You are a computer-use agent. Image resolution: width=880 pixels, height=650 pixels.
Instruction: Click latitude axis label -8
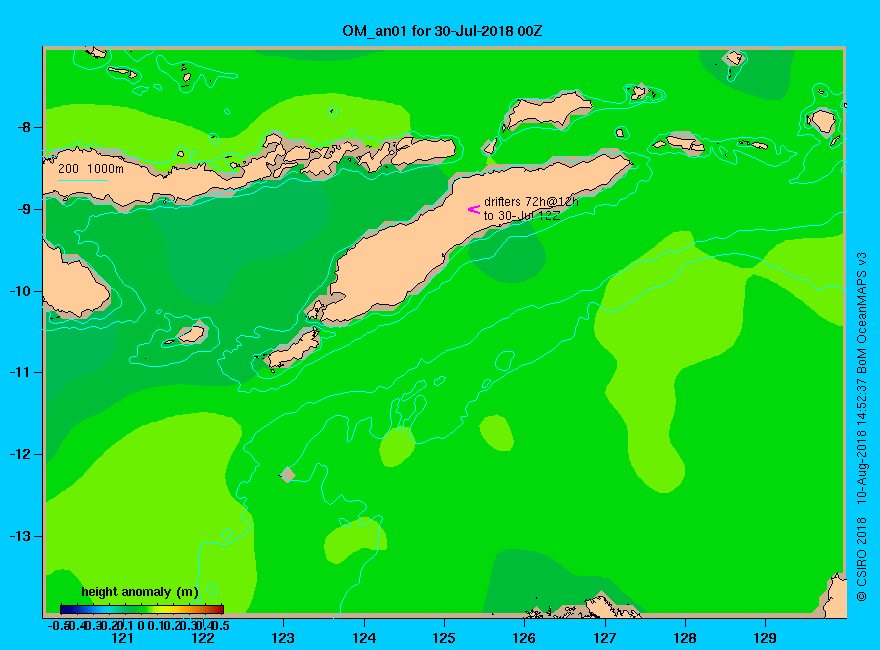click(x=24, y=127)
